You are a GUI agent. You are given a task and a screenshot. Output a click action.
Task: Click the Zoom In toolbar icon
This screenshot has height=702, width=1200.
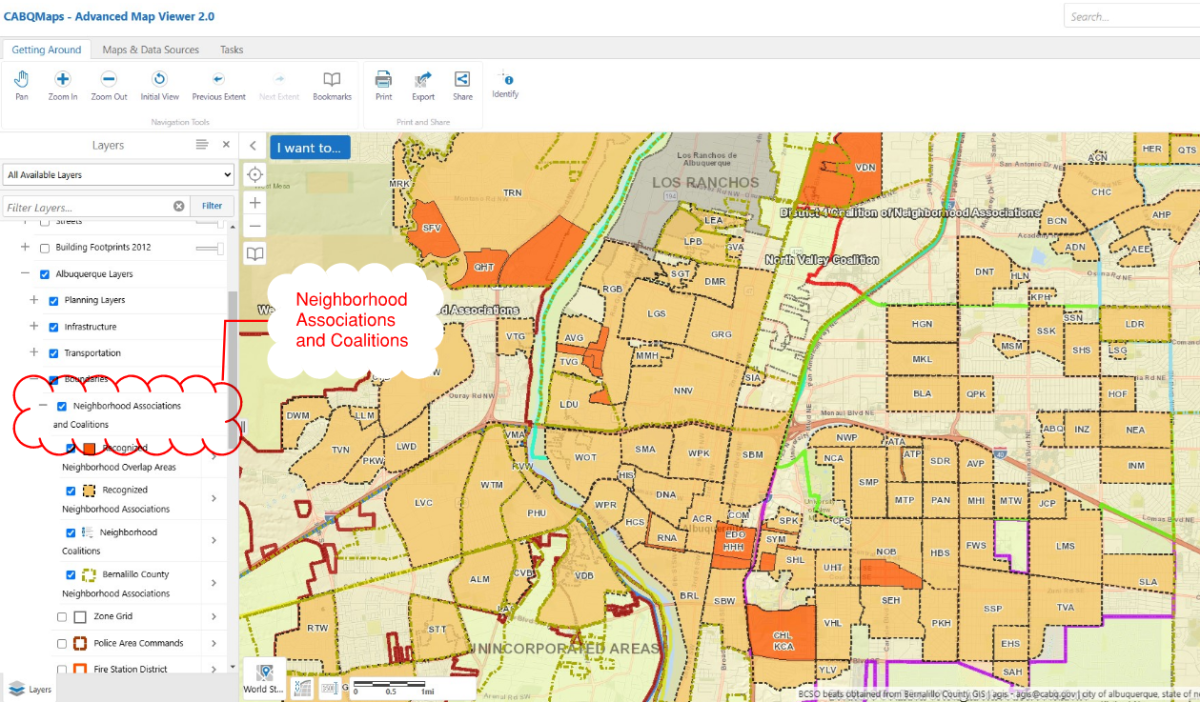click(x=62, y=85)
